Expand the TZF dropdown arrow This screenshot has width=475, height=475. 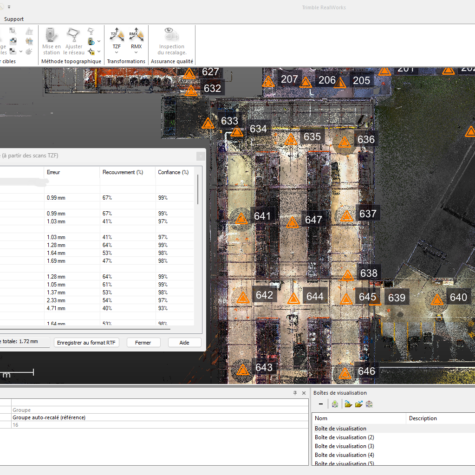pyautogui.click(x=116, y=52)
